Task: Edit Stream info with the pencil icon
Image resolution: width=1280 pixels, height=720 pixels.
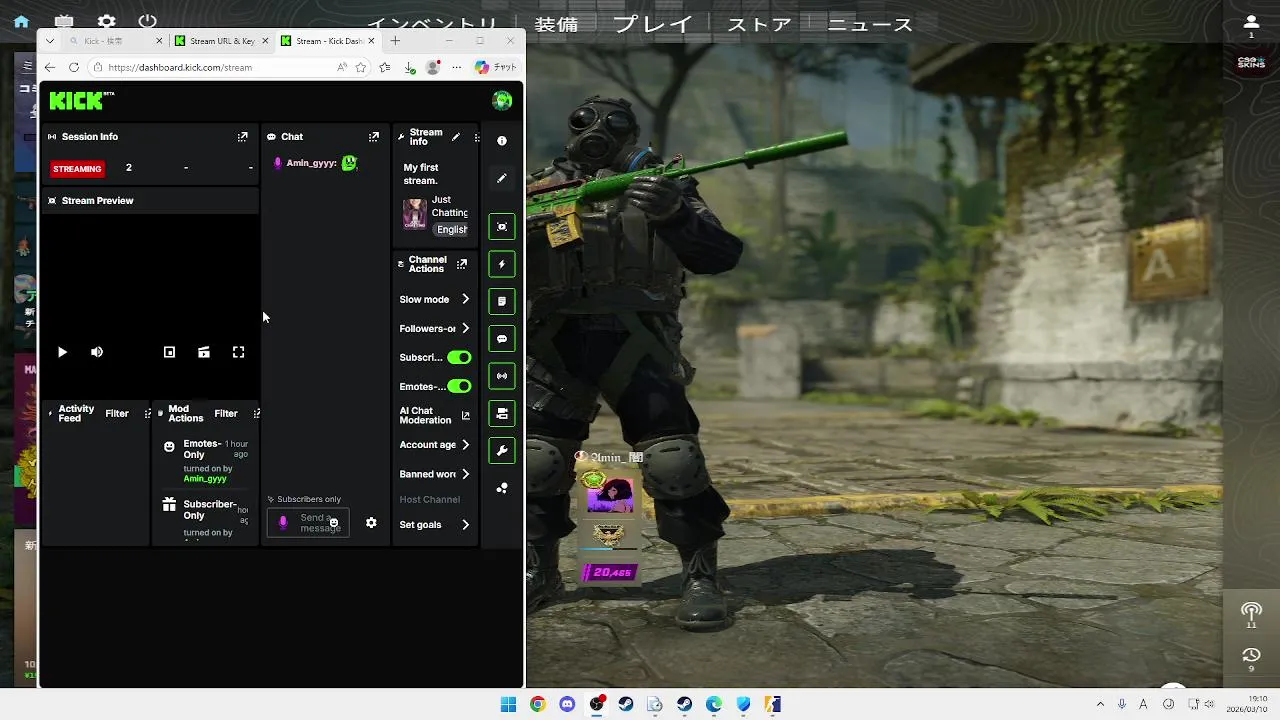Action: pos(456,137)
